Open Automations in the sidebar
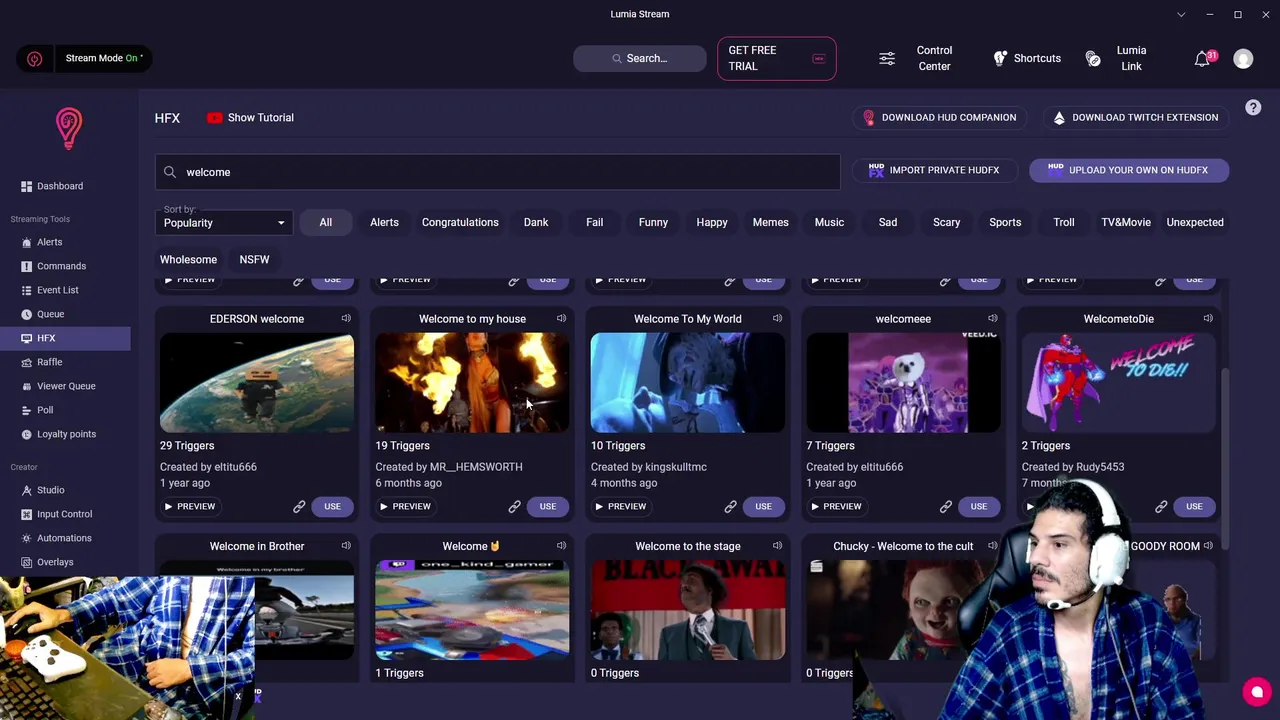This screenshot has height=720, width=1280. [65, 538]
